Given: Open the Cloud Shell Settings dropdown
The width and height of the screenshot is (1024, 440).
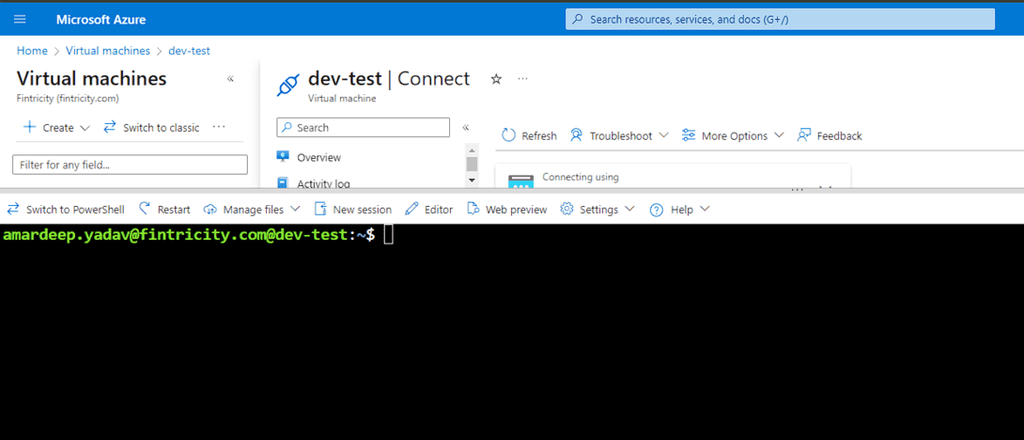Looking at the screenshot, I should coord(598,210).
